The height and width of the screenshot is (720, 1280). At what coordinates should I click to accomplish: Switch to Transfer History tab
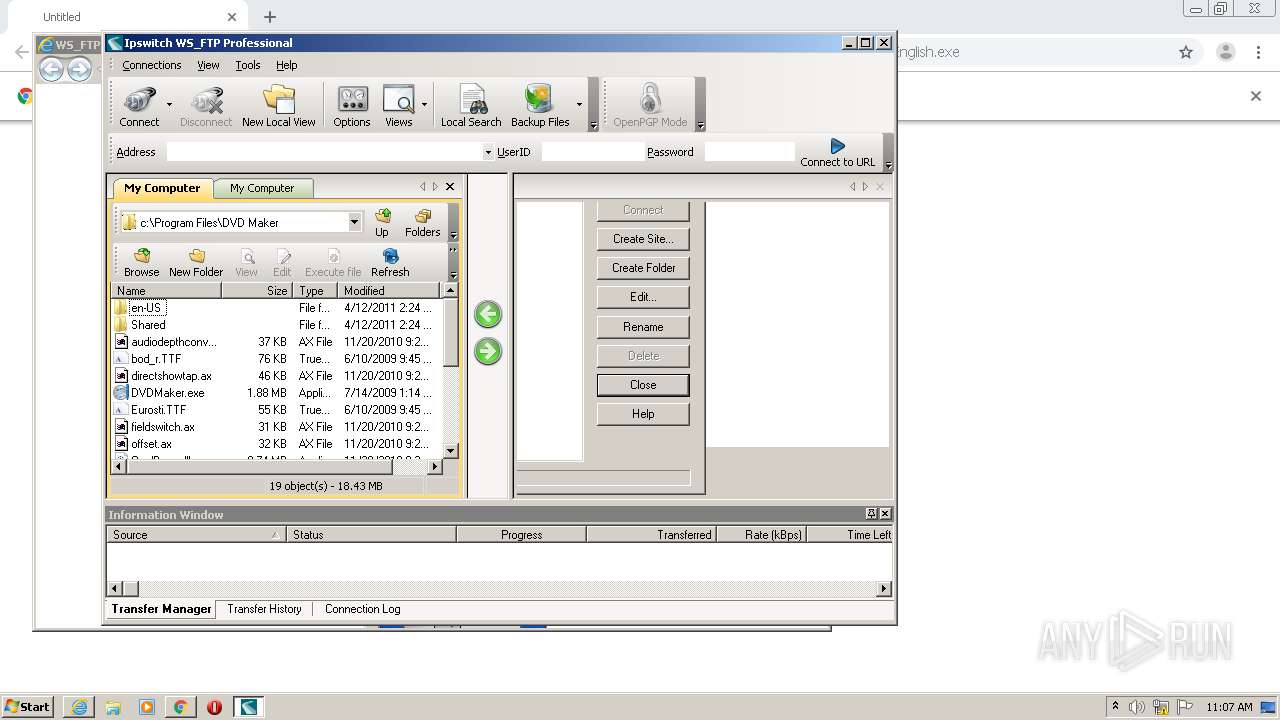pyautogui.click(x=264, y=608)
